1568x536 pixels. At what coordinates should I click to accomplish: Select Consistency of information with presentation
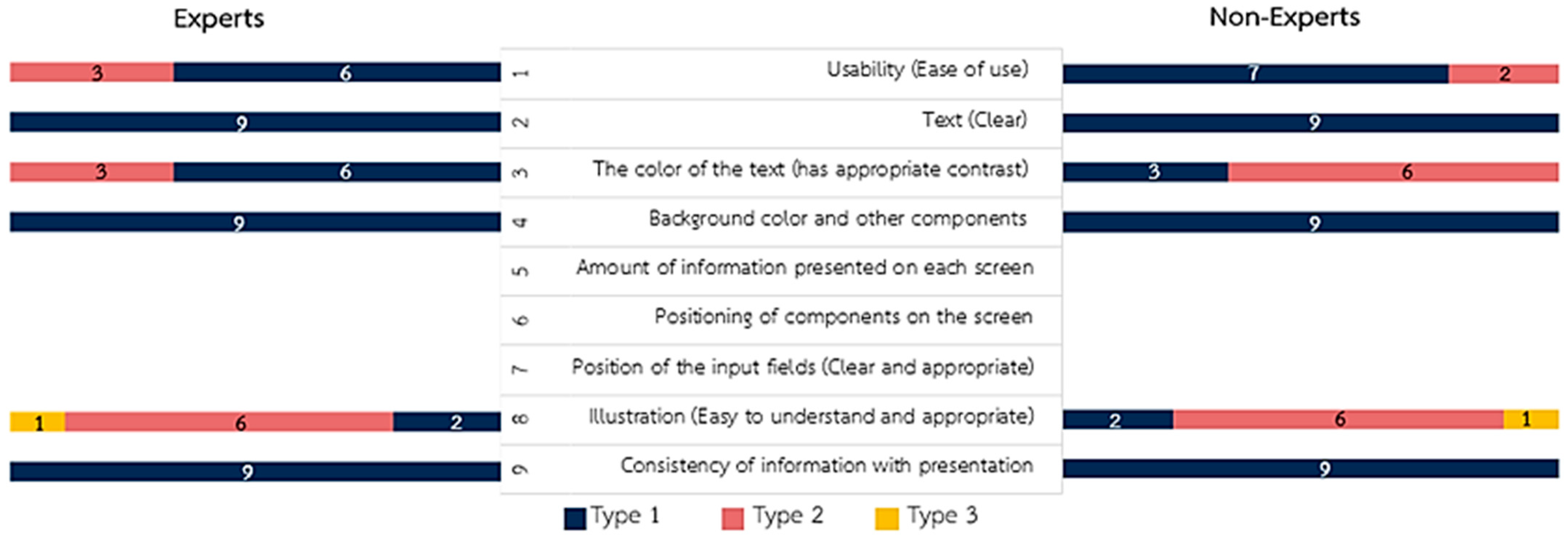tap(827, 466)
